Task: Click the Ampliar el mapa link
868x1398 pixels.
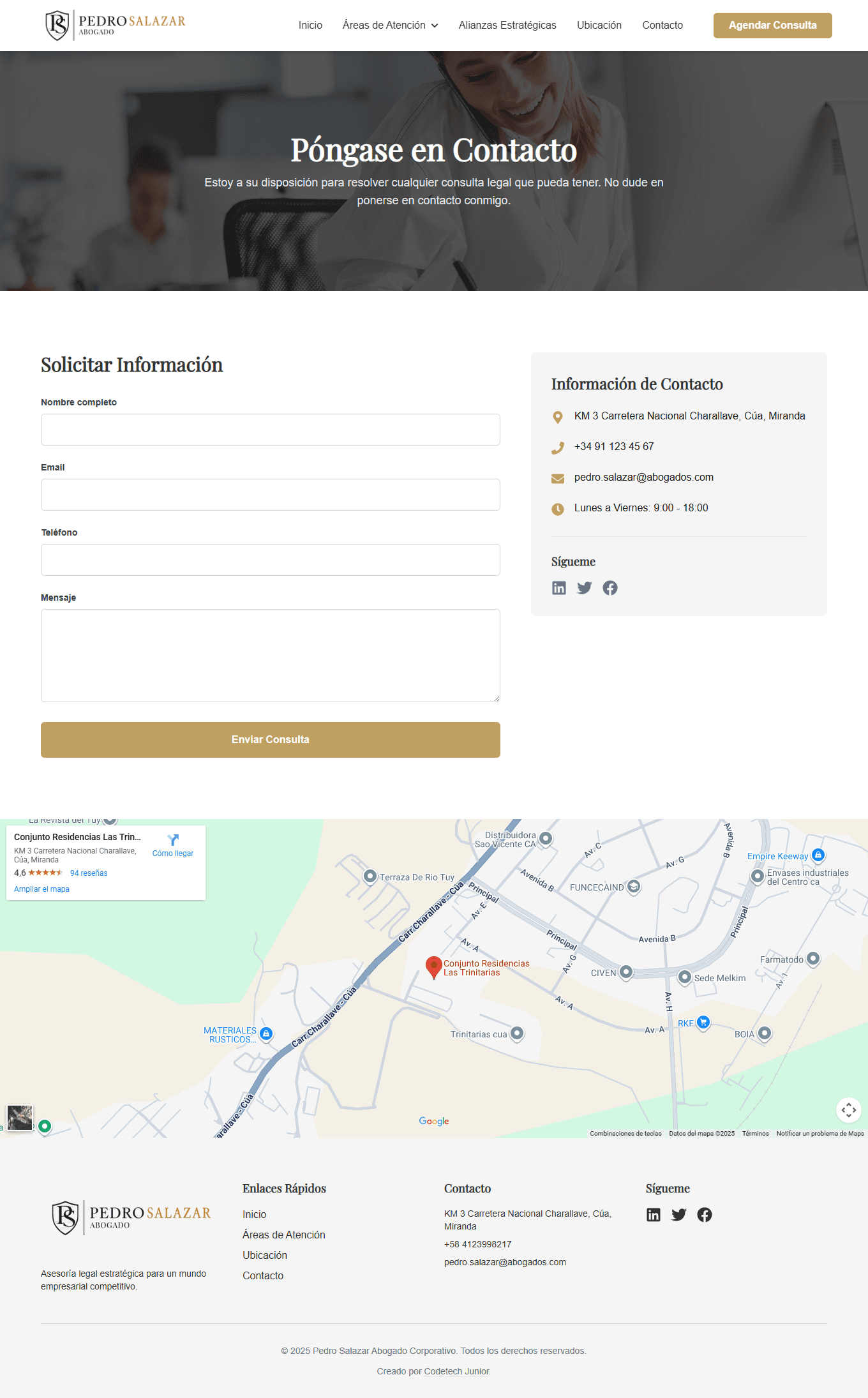Action: [41, 889]
